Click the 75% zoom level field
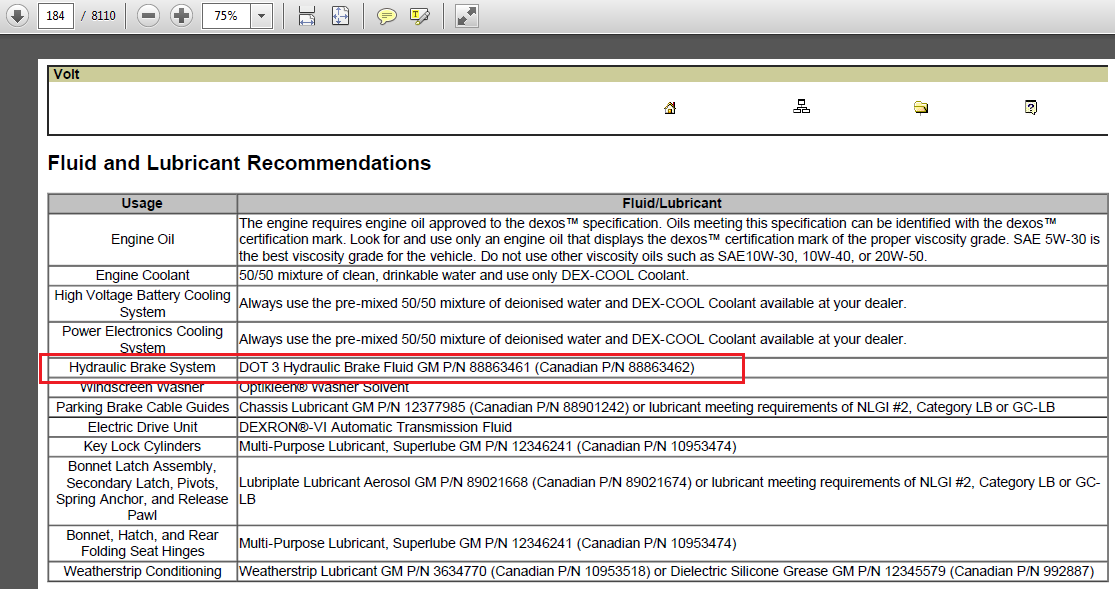Image resolution: width=1115 pixels, height=589 pixels. pyautogui.click(x=226, y=16)
